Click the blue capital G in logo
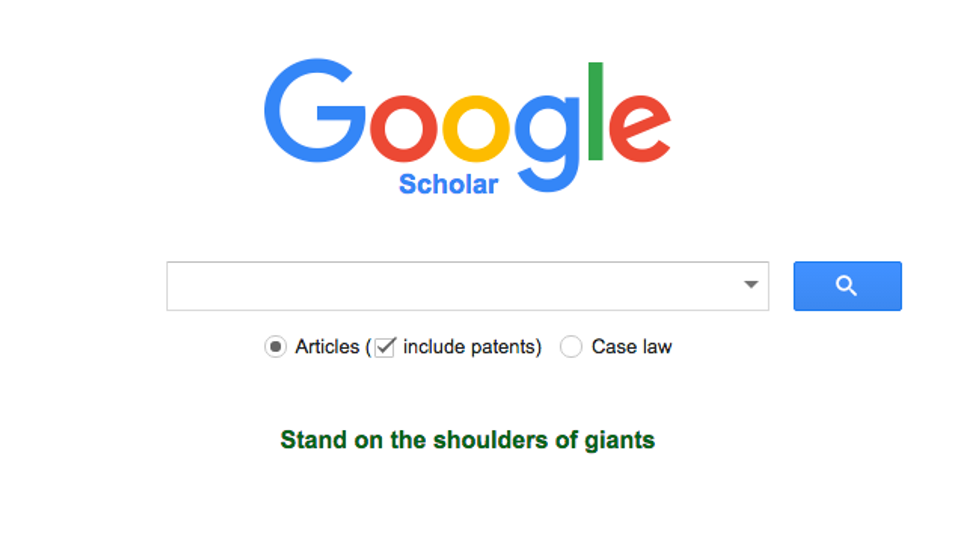Viewport: 980px width, 556px height. [x=314, y=111]
